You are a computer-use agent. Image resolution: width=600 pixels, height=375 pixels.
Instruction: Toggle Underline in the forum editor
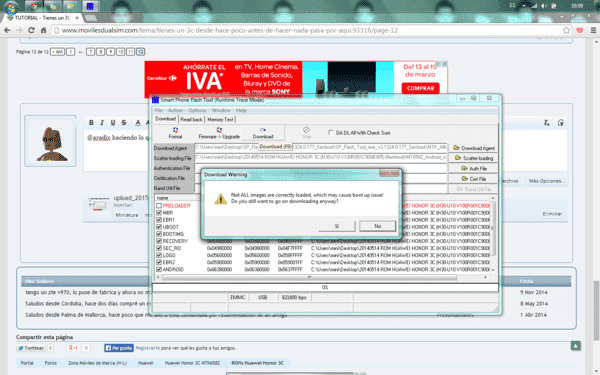tap(113, 122)
